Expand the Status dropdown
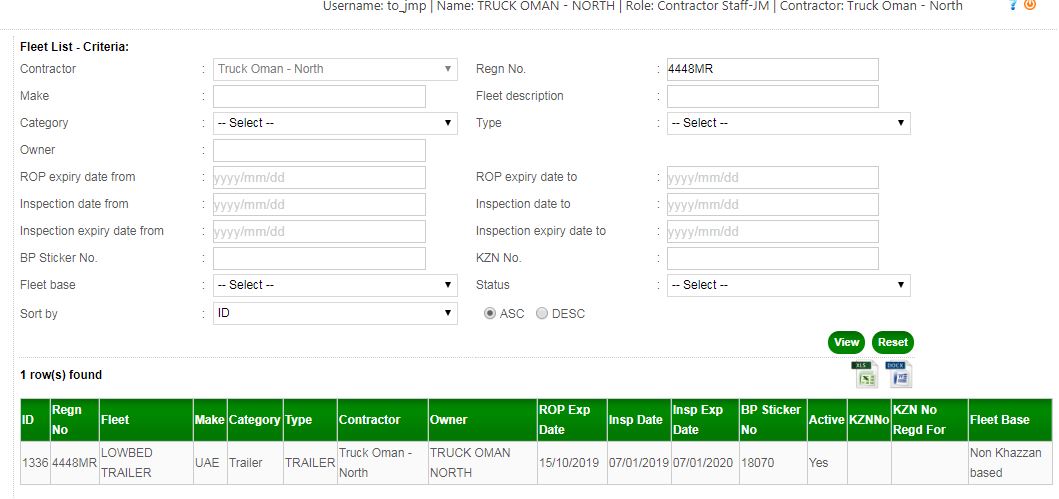1059x499 pixels. tap(788, 285)
